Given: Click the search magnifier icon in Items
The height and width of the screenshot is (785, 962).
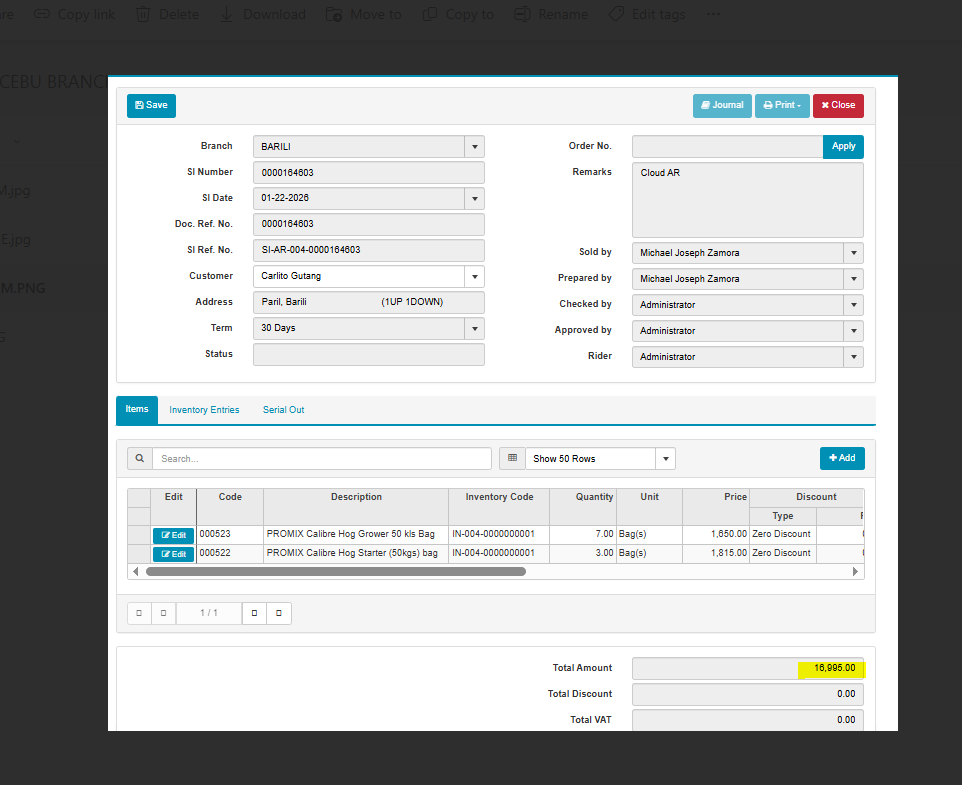Looking at the screenshot, I should coord(140,458).
